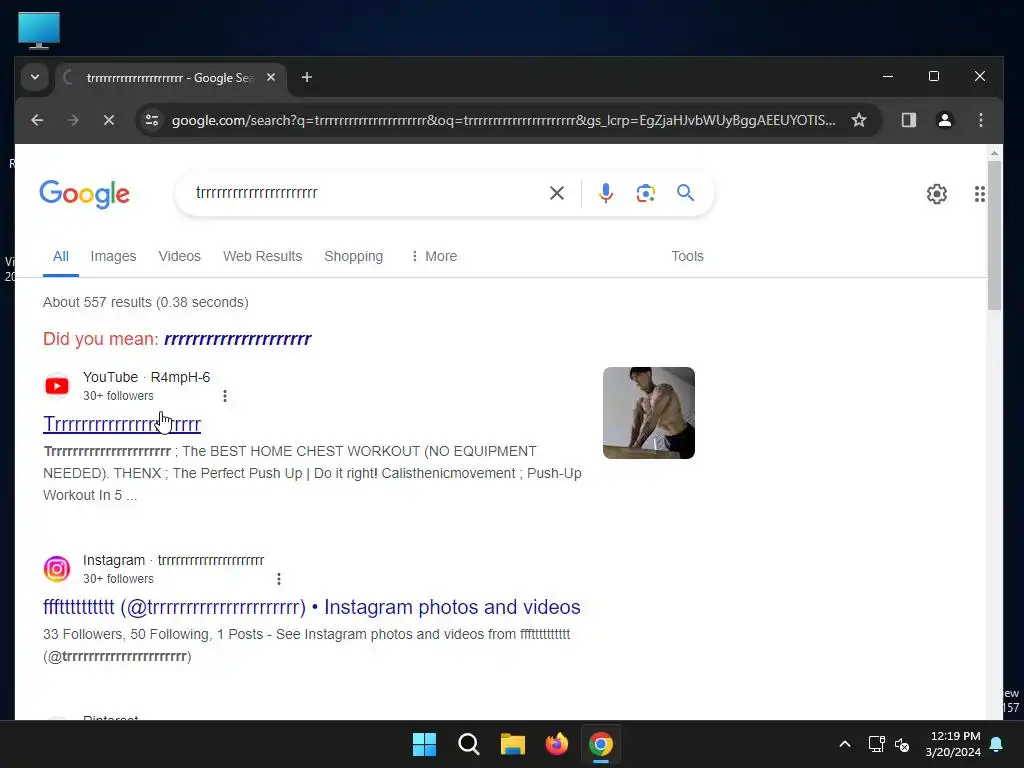Screen dimensions: 1024x768
Task: Open the notification bell
Action: click(x=996, y=744)
